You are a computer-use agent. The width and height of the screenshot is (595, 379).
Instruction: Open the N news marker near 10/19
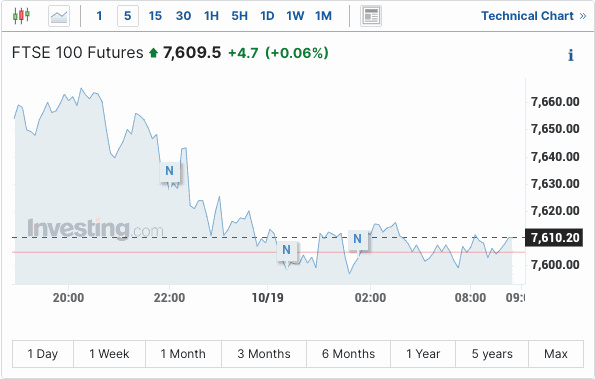click(286, 250)
